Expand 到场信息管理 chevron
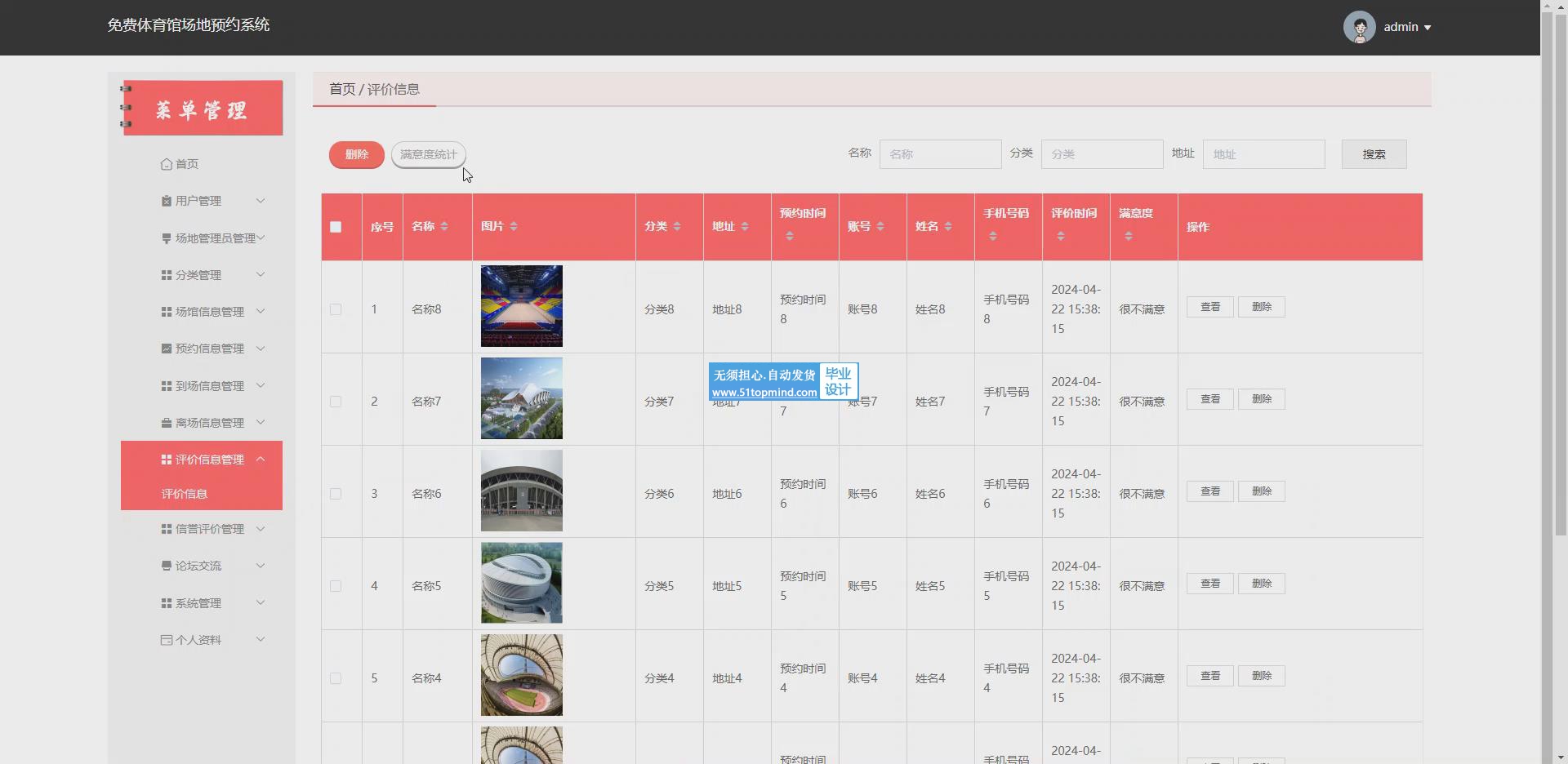Image resolution: width=1568 pixels, height=764 pixels. tap(261, 386)
